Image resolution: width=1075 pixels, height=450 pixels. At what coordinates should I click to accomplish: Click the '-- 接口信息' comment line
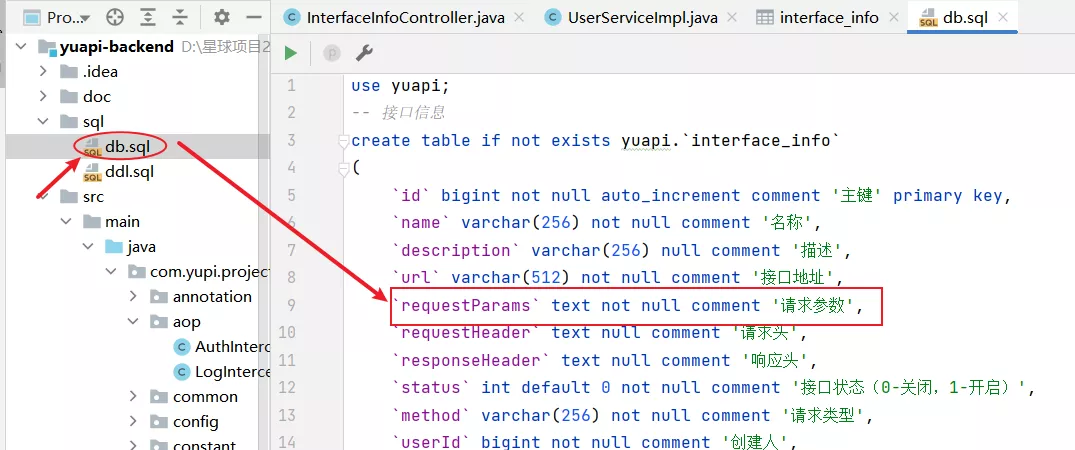point(399,112)
